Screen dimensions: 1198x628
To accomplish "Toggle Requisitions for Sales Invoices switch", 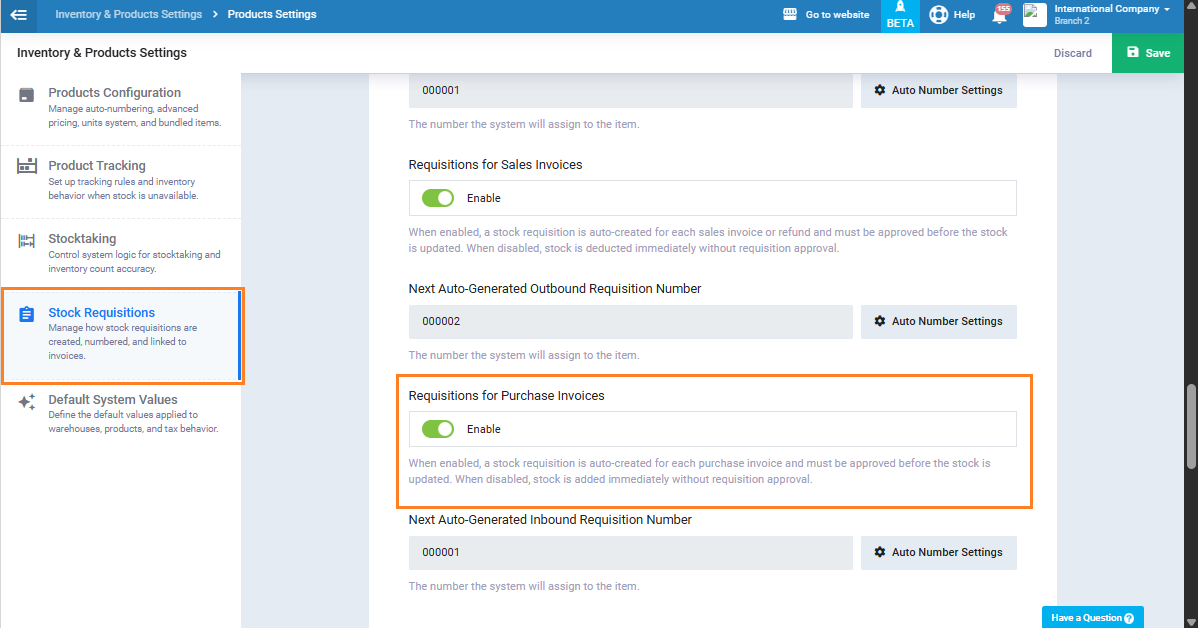I will (x=438, y=198).
